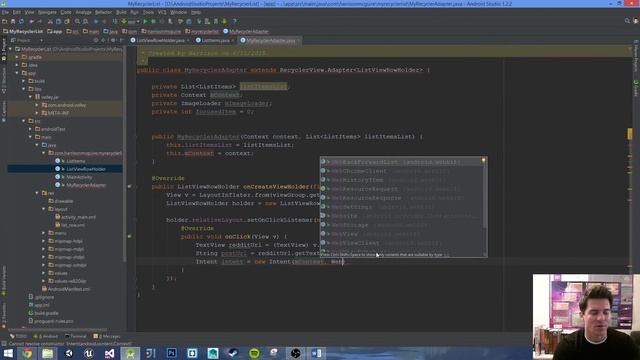The image size is (640, 360).
Task: Choose WebView in the autocomplete popup
Action: click(401, 234)
